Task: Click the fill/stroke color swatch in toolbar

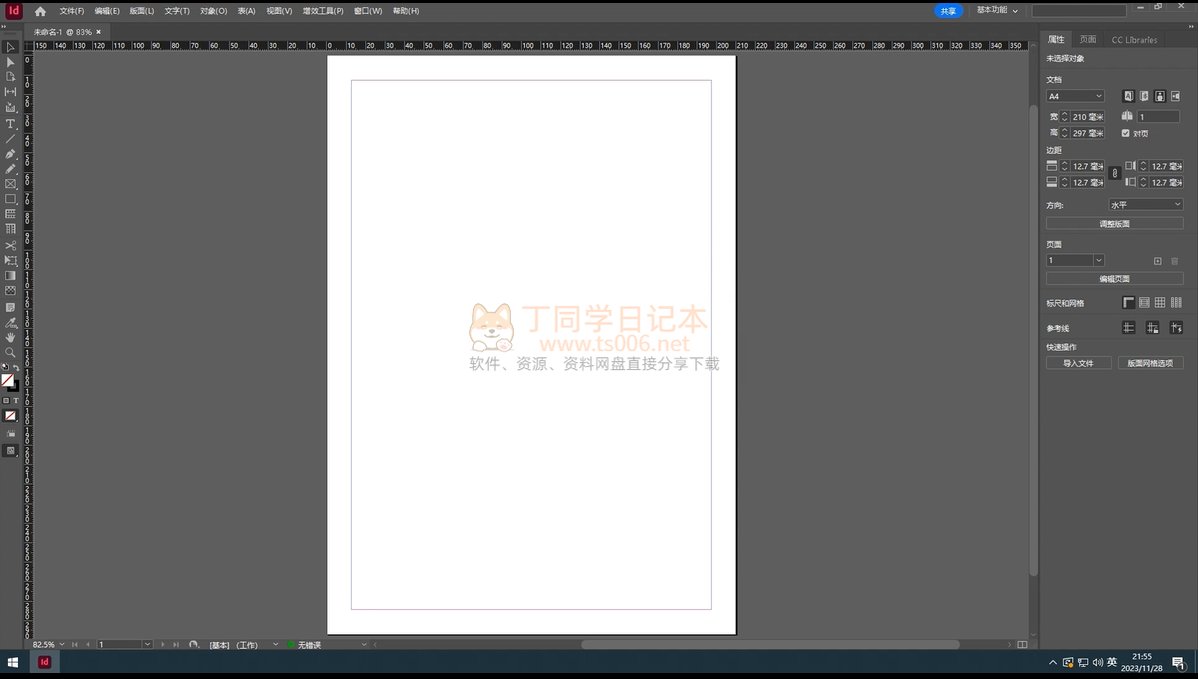Action: [8, 381]
